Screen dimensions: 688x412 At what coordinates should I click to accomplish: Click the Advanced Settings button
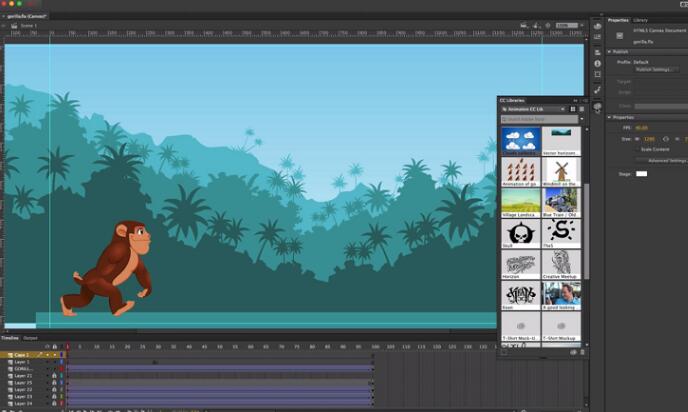[x=667, y=161]
